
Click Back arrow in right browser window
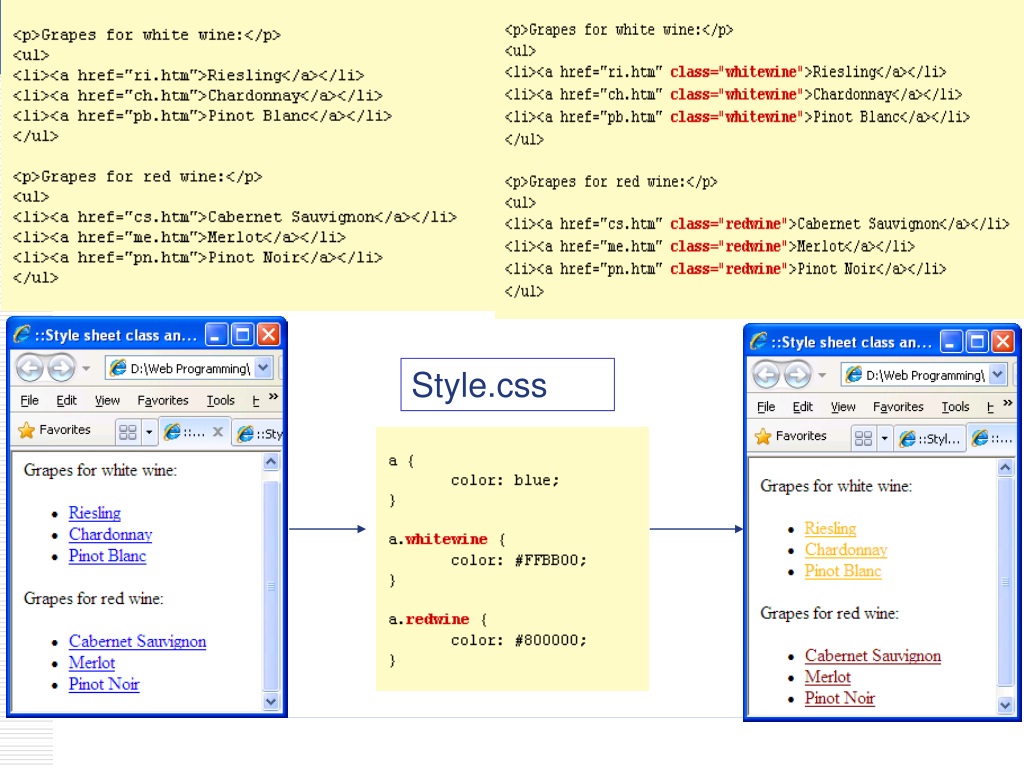(766, 375)
